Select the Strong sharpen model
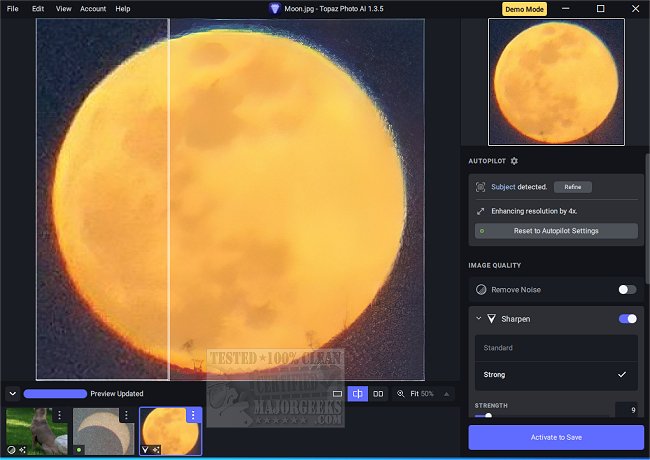This screenshot has width=650, height=460. 556,375
